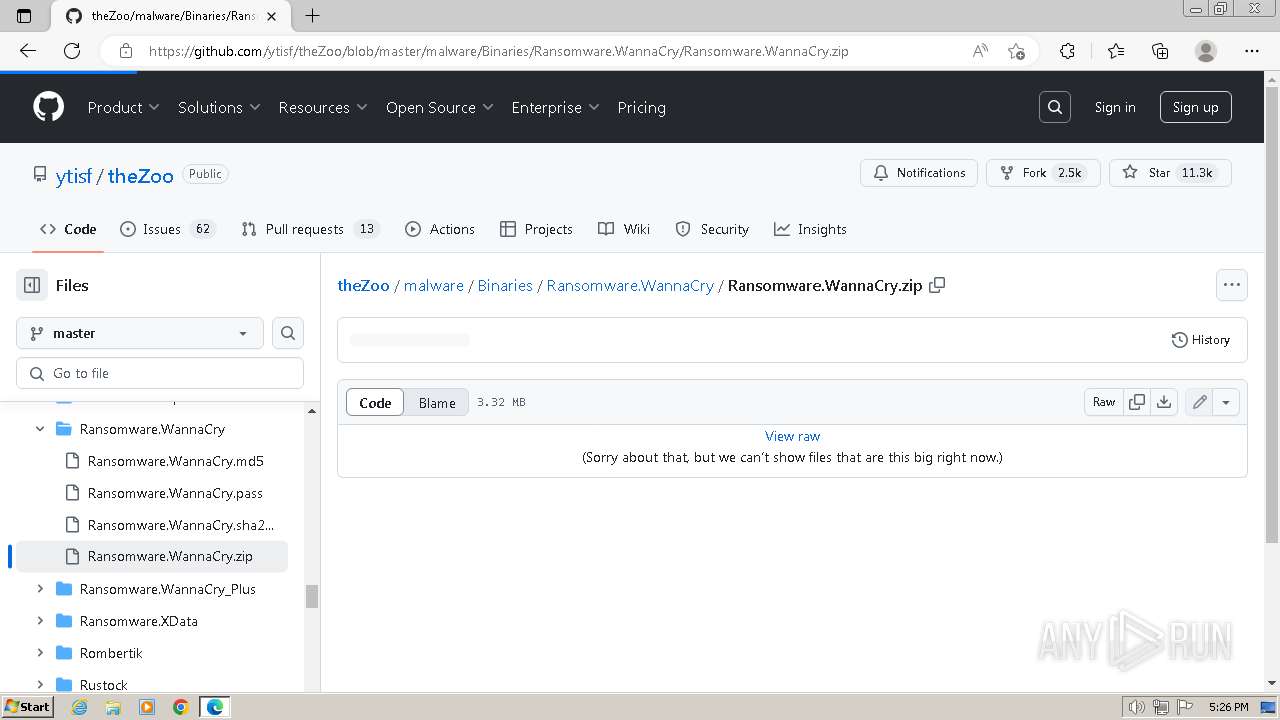Image resolution: width=1280 pixels, height=720 pixels.
Task: Star the theZoo repository
Action: [1170, 173]
